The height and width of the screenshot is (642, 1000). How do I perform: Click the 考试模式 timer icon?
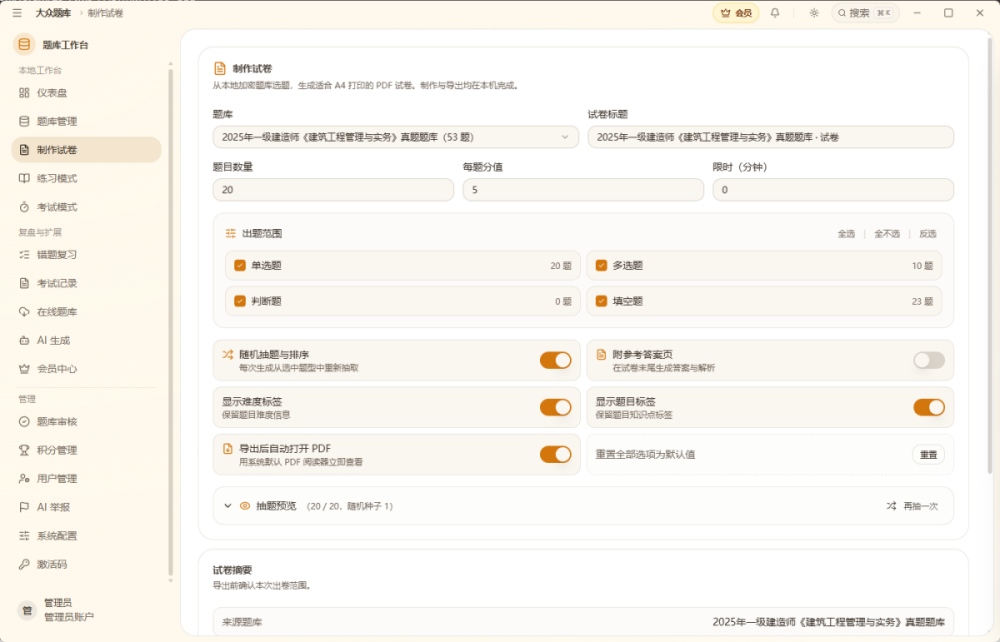24,207
